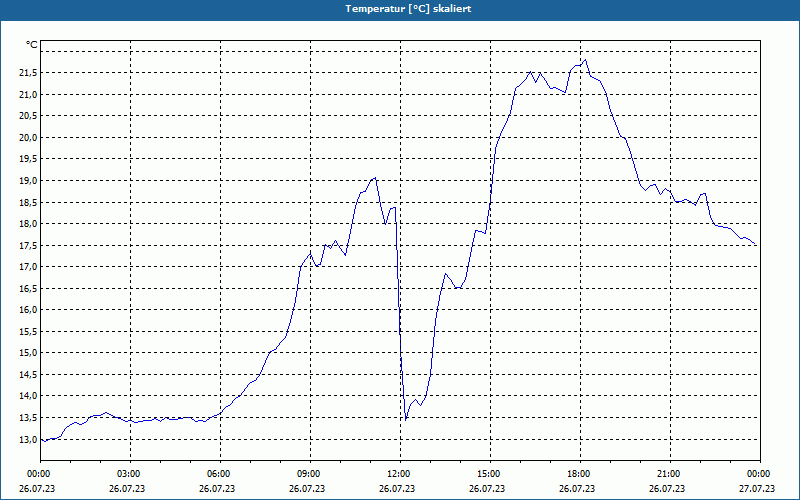Image resolution: width=800 pixels, height=500 pixels.
Task: Click the 26.07.23 date under 21:00
Action: pos(666,488)
